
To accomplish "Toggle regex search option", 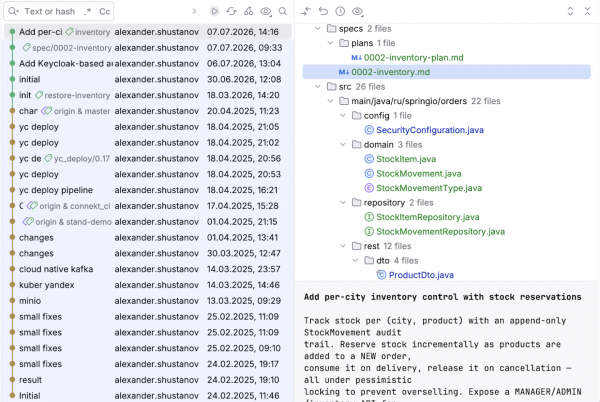I will 88,11.
